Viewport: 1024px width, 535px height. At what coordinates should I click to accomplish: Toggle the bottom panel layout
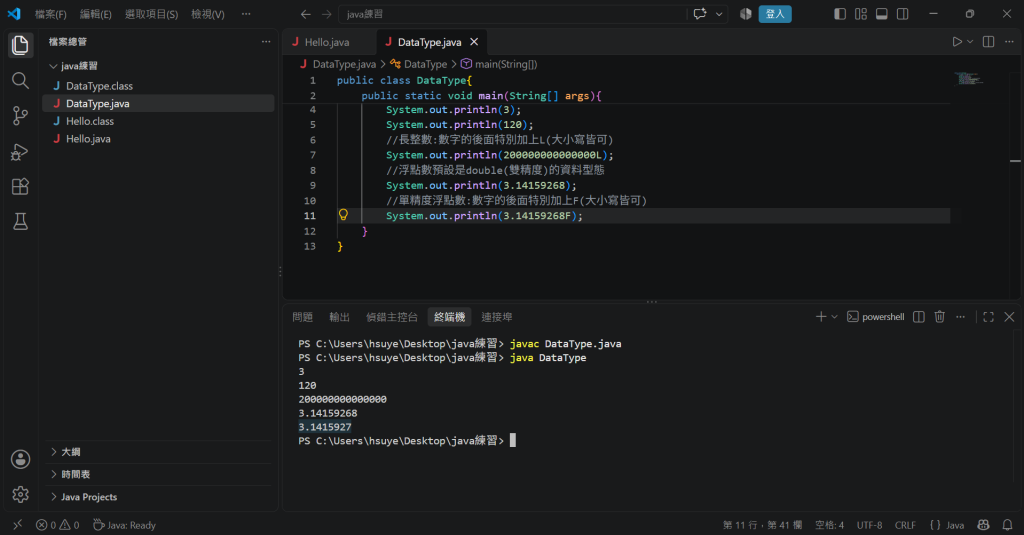(882, 14)
